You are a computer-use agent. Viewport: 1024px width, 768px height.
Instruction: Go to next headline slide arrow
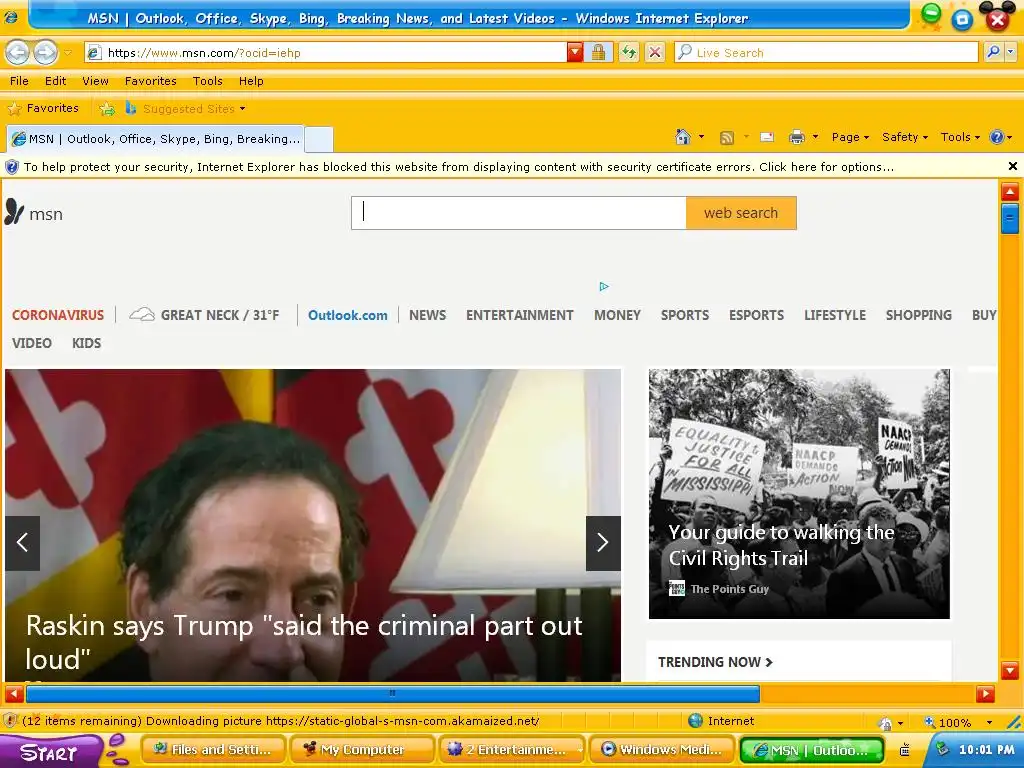pos(603,543)
